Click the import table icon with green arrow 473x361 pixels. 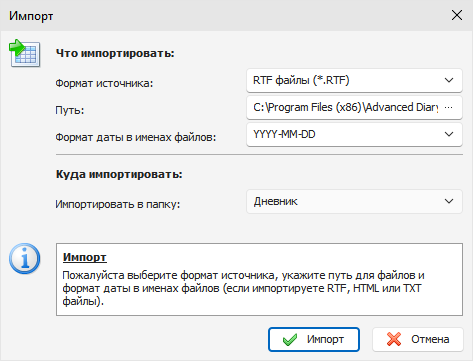(x=25, y=53)
